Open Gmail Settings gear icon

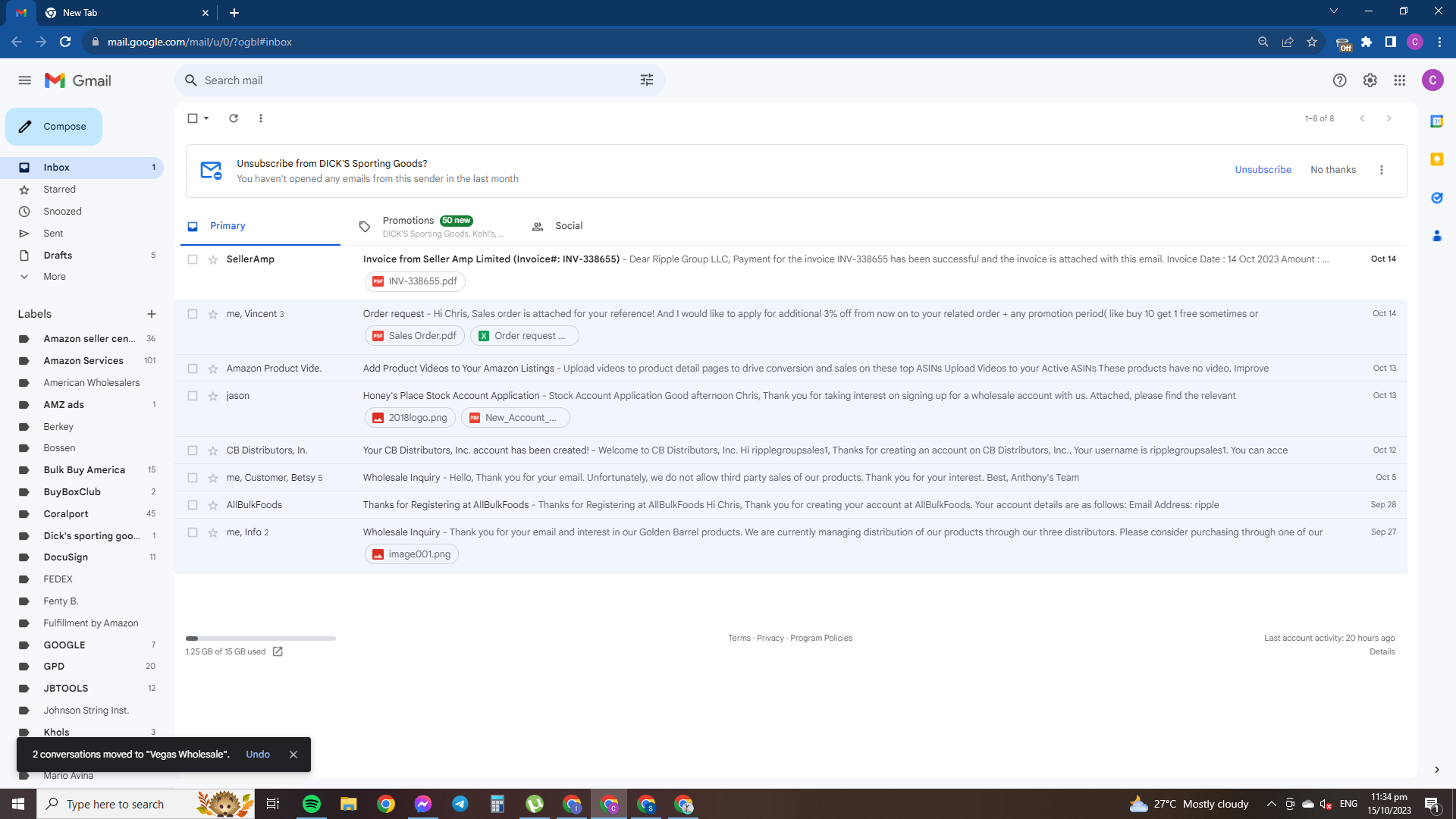pyautogui.click(x=1370, y=80)
